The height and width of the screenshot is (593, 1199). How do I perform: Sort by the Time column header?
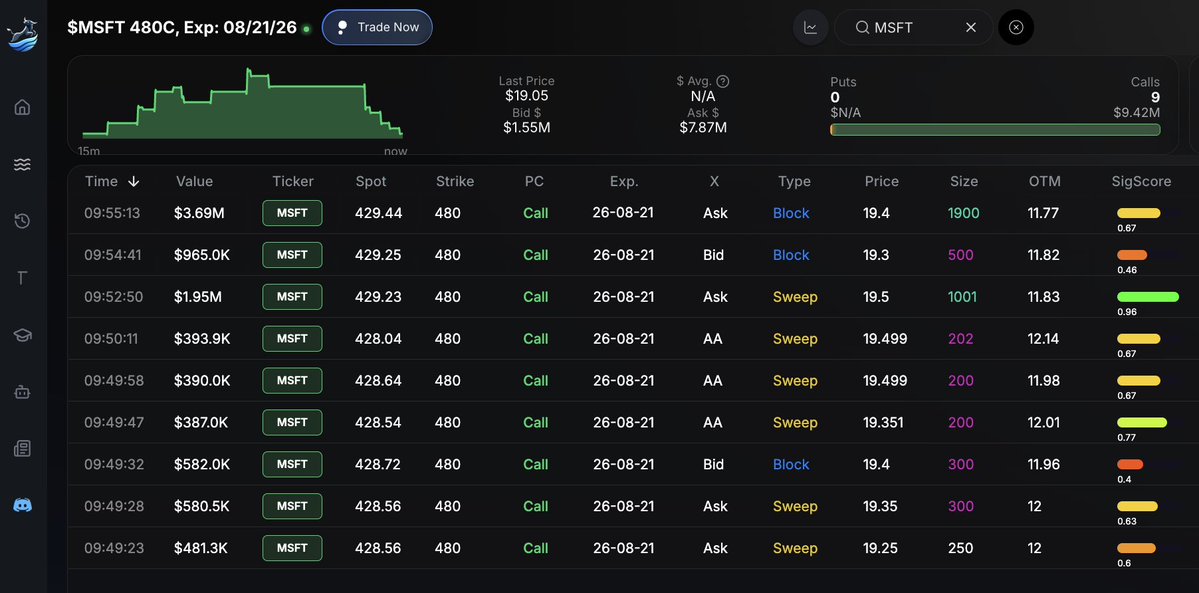(x=112, y=181)
